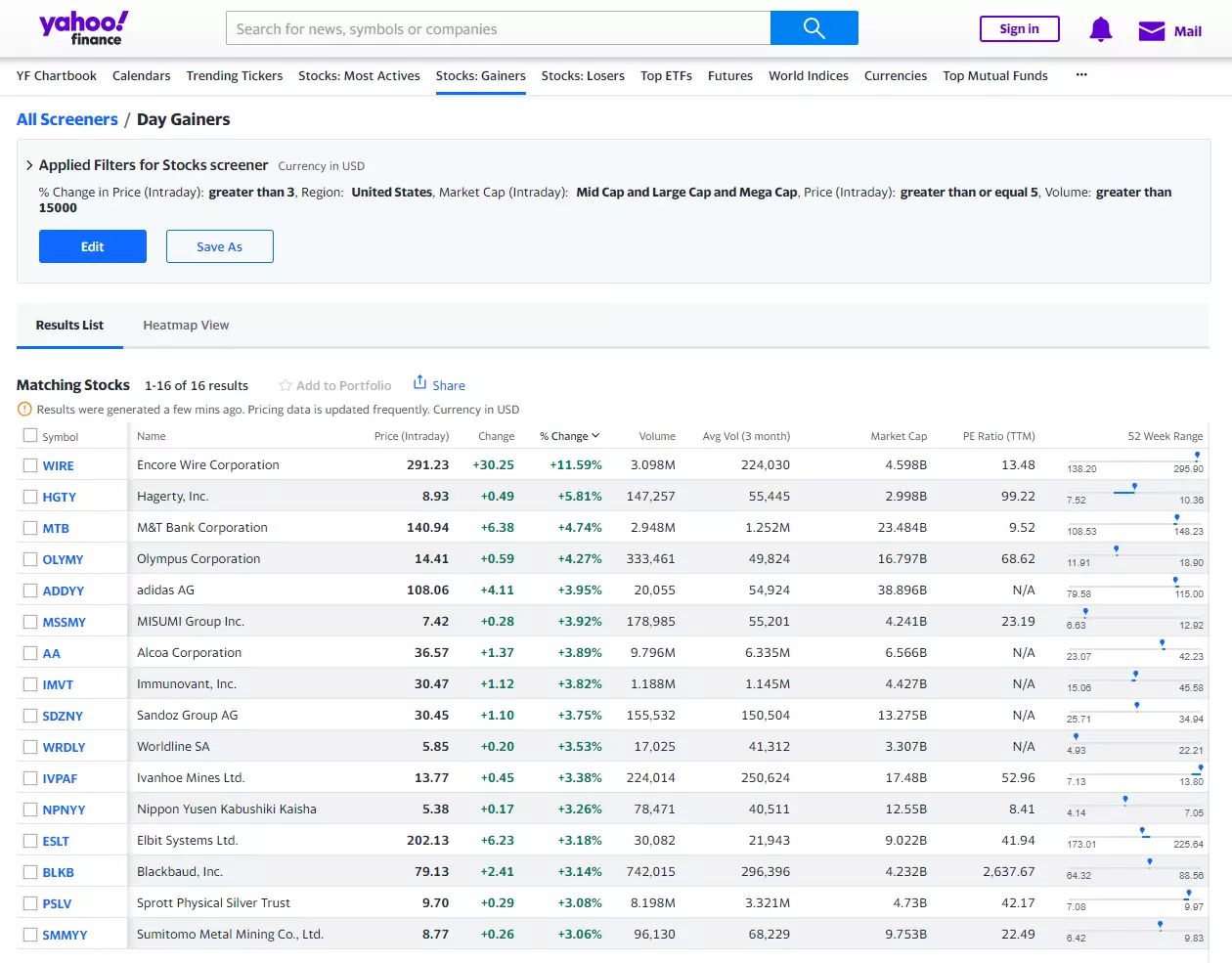This screenshot has height=963, width=1232.
Task: Check the WIRE row checkbox
Action: (30, 465)
